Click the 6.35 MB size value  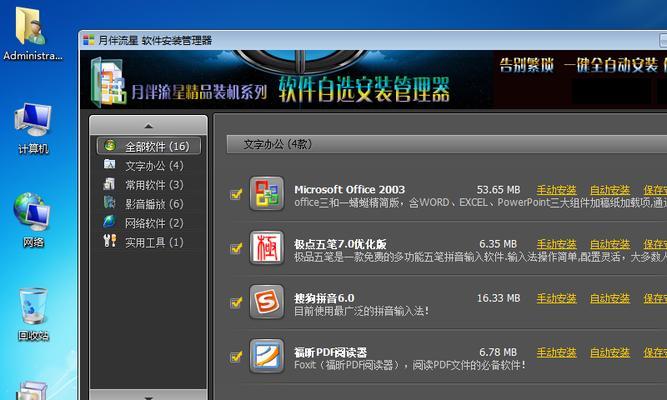click(498, 244)
